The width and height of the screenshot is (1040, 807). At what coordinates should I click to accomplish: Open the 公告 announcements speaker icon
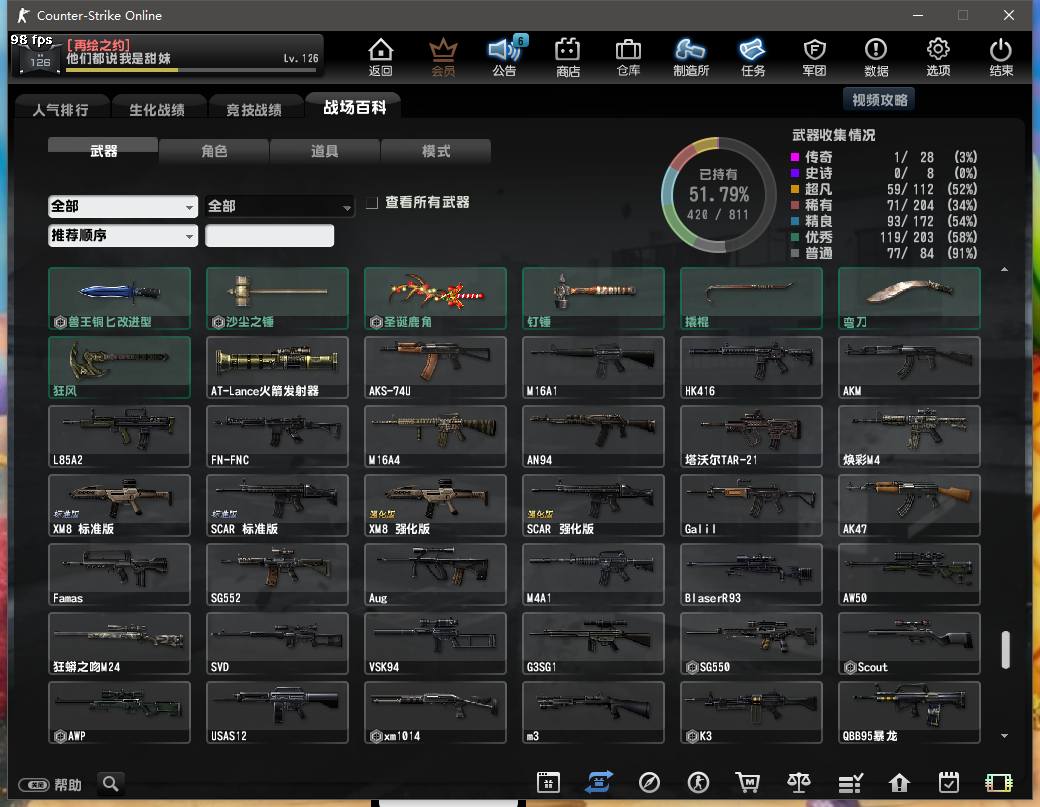[505, 57]
